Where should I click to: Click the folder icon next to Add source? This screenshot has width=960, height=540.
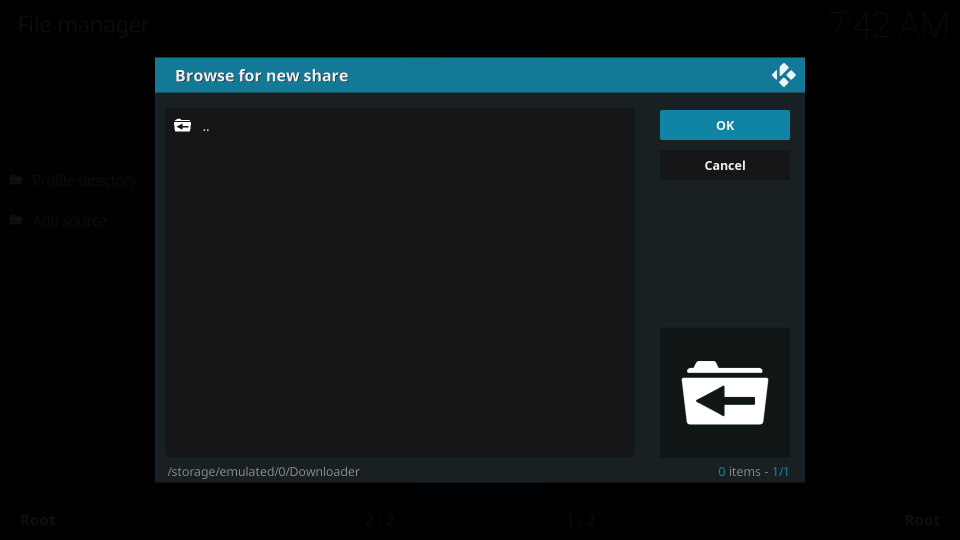point(16,220)
